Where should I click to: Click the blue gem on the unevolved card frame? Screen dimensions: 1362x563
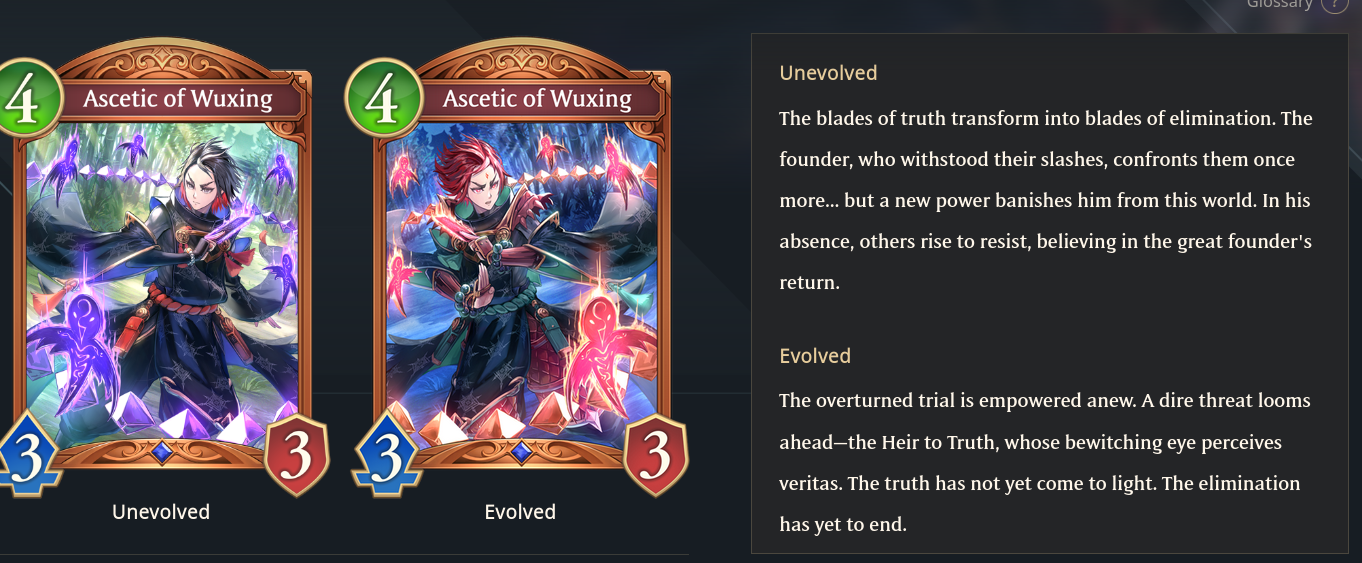pos(162,452)
